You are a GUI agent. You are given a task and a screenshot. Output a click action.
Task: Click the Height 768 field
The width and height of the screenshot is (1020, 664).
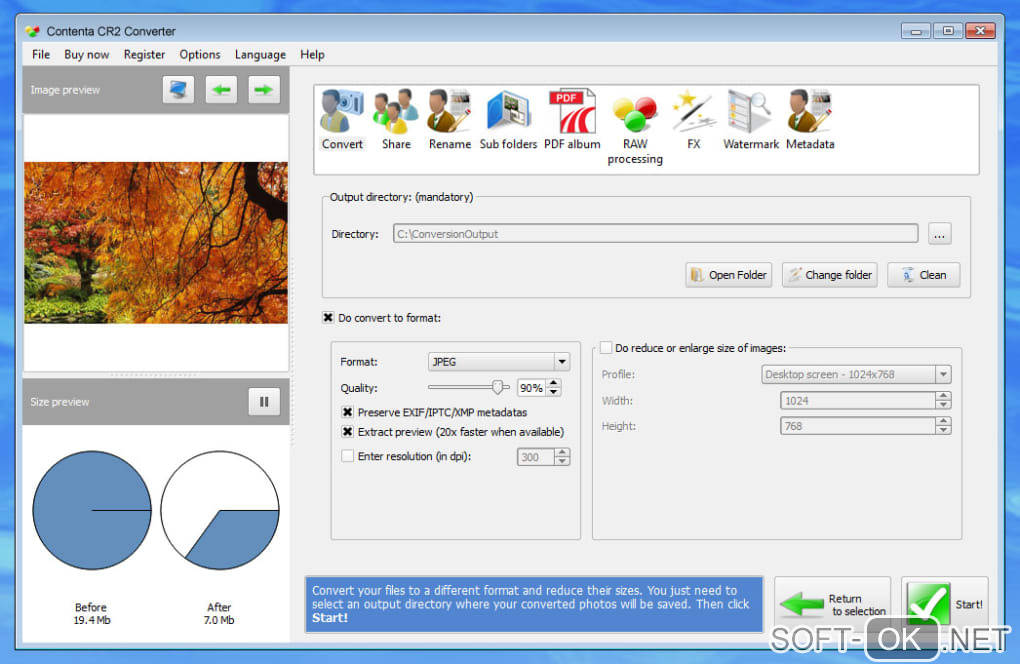tap(858, 426)
